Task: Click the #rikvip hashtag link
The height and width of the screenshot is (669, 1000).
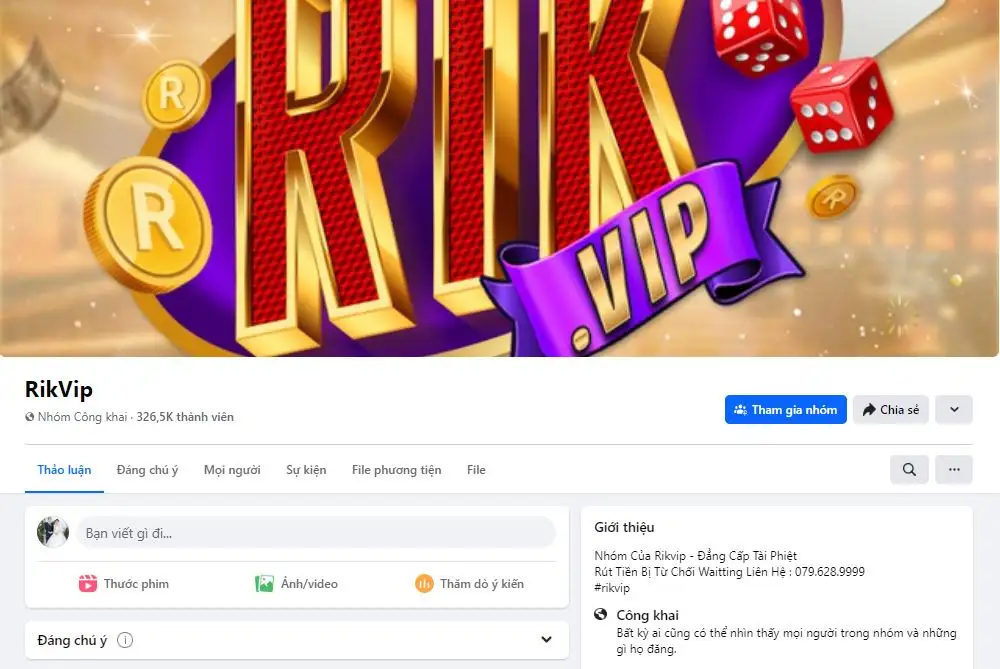Action: [x=612, y=588]
